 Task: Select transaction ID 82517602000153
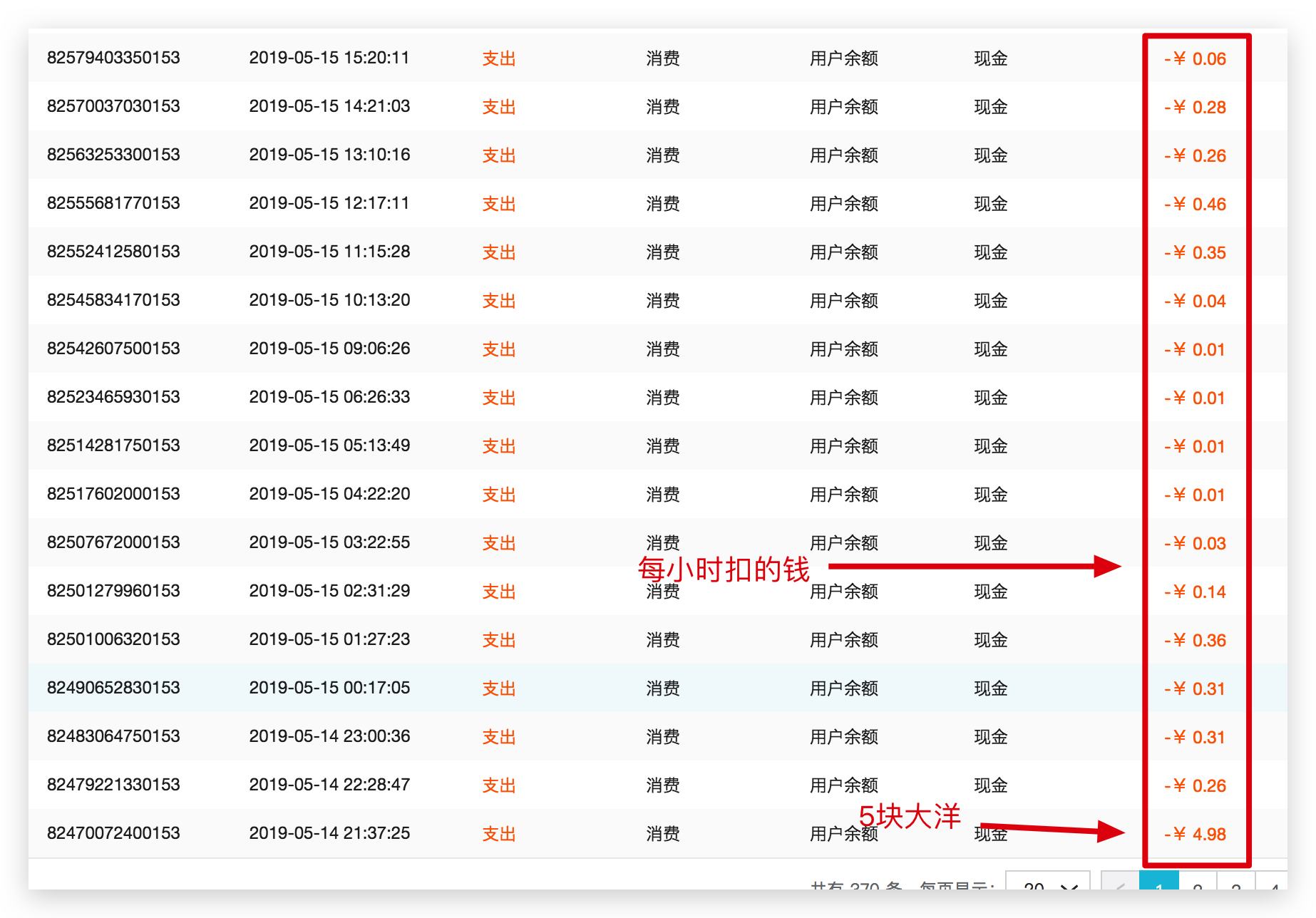[113, 494]
